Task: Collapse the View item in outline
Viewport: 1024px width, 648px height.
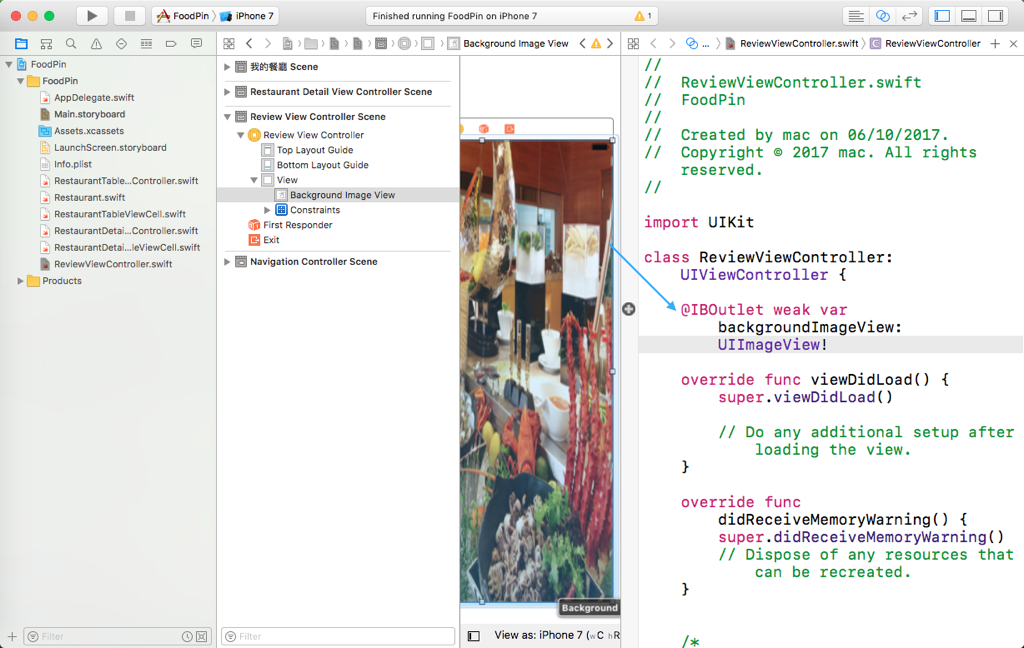Action: (x=253, y=180)
